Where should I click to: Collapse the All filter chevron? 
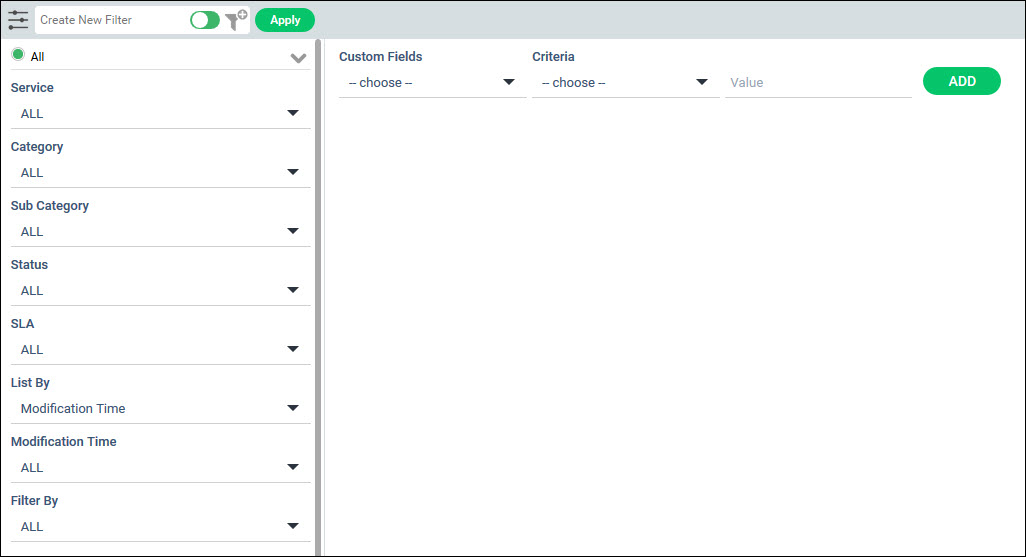298,58
